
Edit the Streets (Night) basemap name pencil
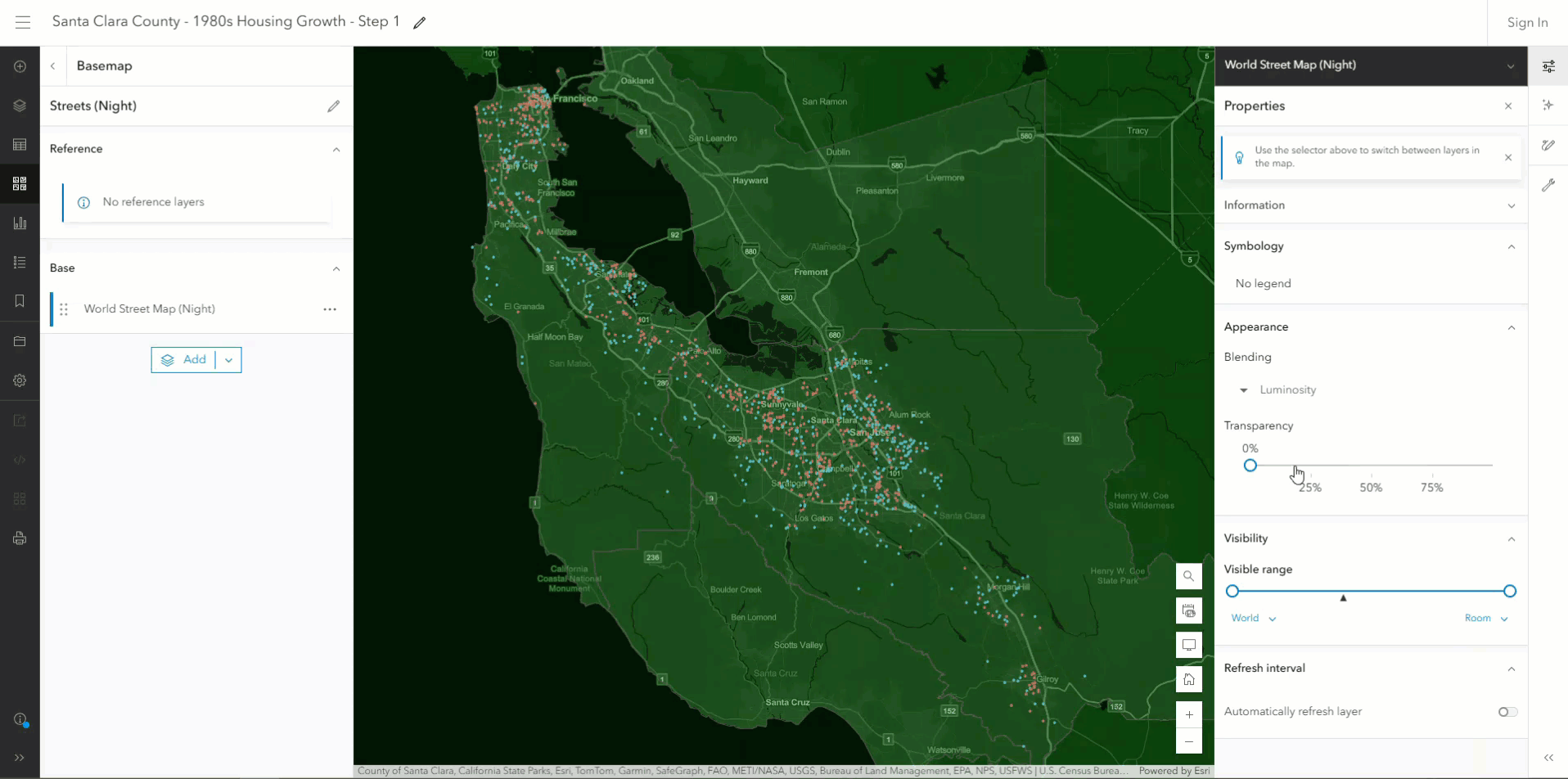[333, 106]
